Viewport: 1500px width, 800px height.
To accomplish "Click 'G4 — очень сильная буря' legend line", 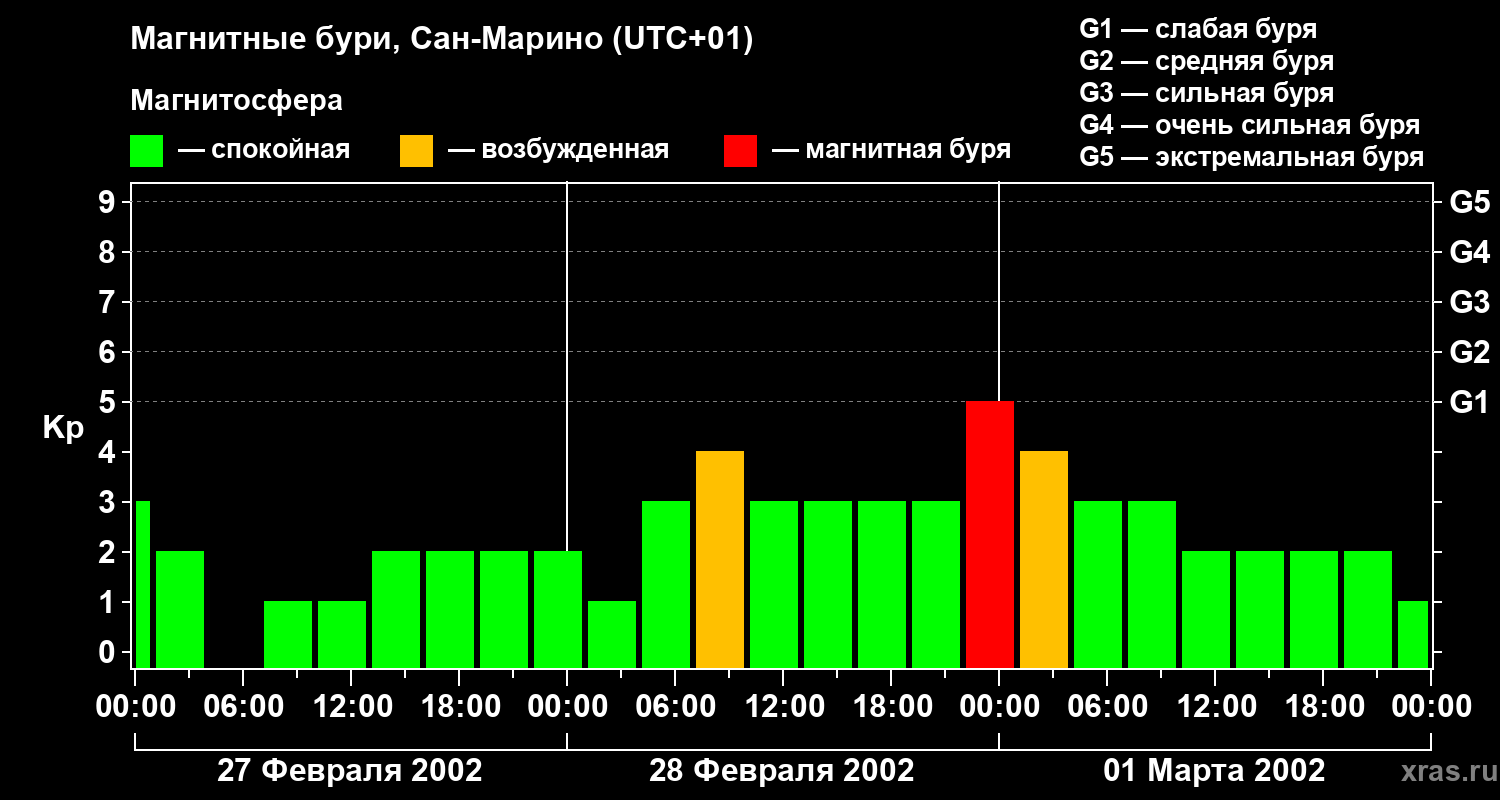I will 1249,125.
